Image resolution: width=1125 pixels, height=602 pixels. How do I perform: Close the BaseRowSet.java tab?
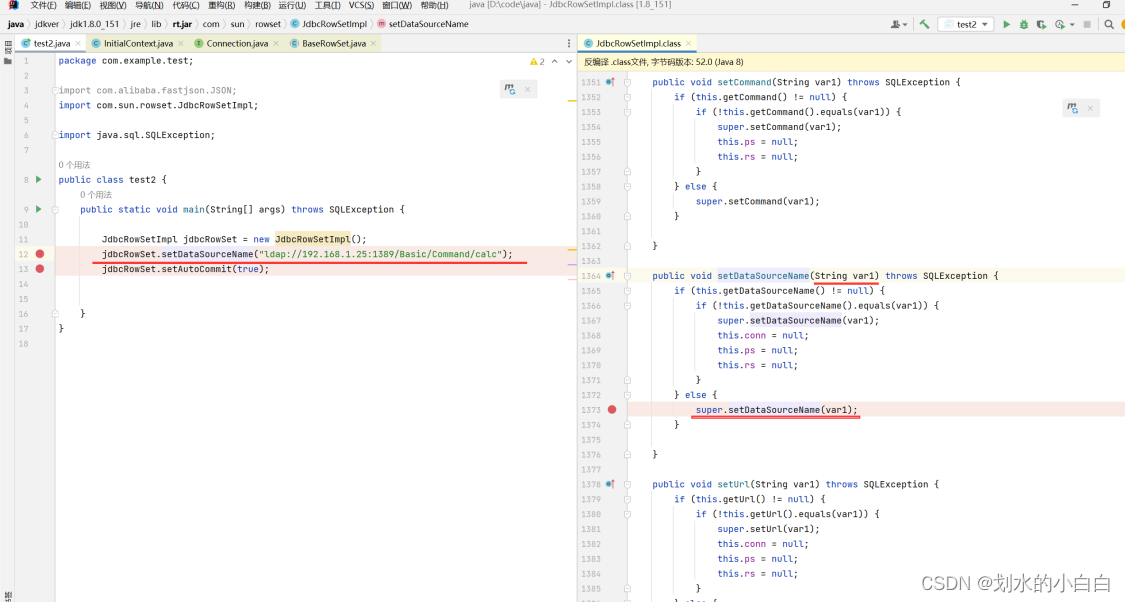point(373,44)
